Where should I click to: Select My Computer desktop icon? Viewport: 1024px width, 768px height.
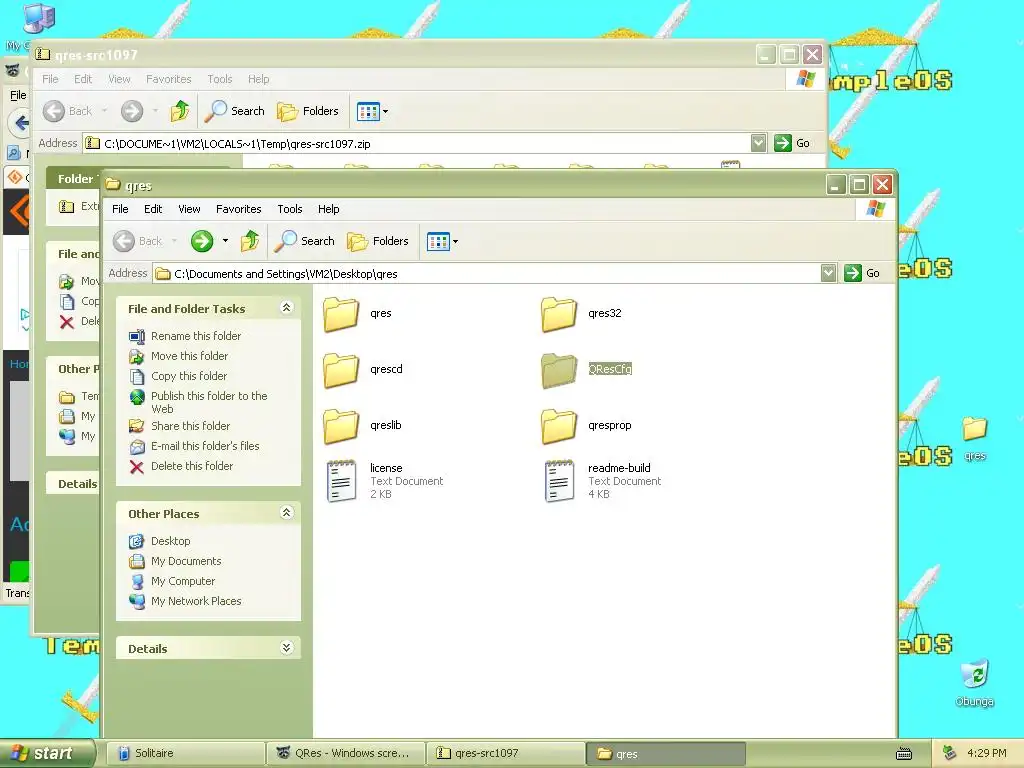38,18
